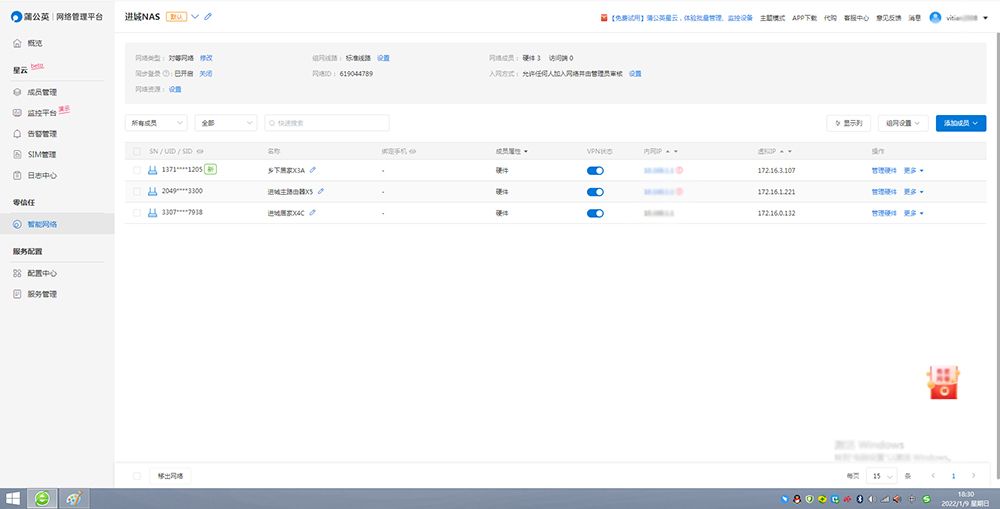1000x509 pixels.
Task: Click the 添加成员 button
Action: click(x=960, y=123)
